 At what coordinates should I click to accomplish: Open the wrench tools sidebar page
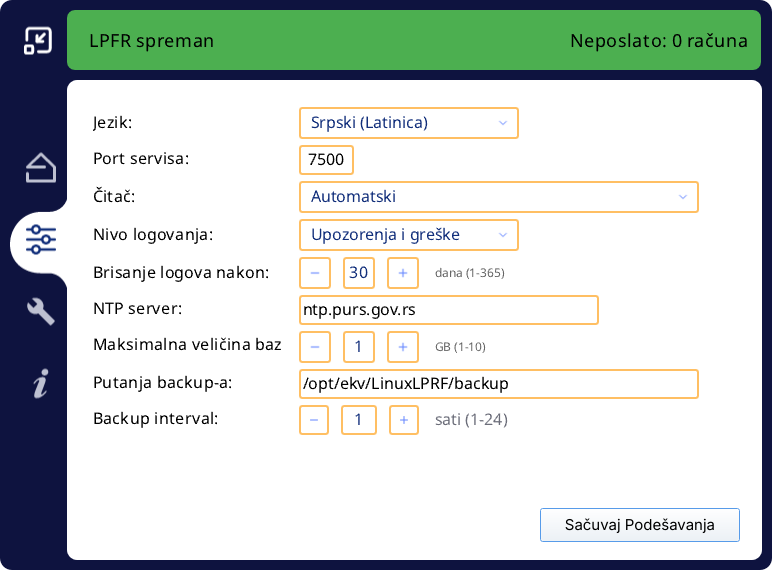(x=40, y=311)
